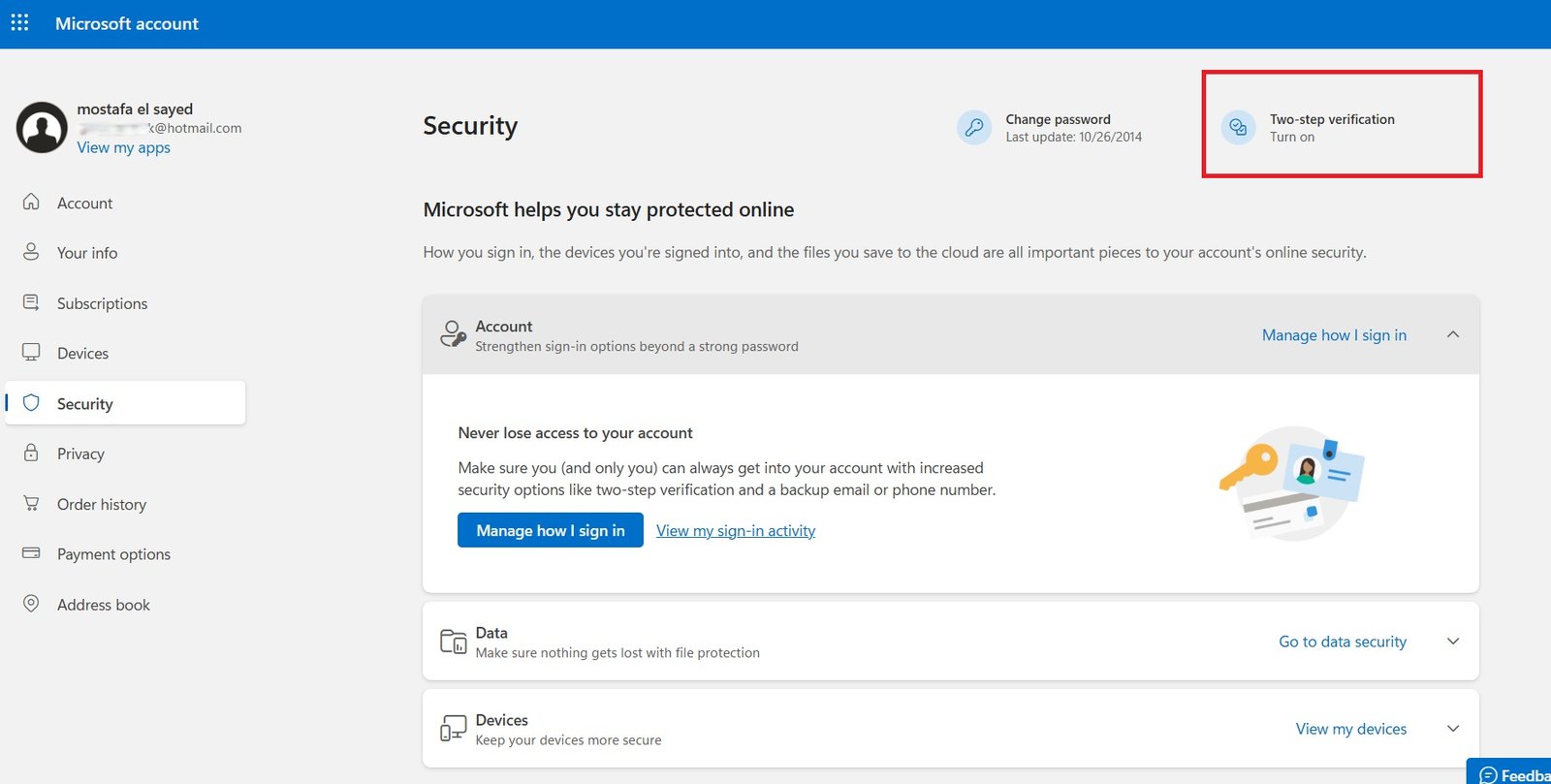Viewport: 1551px width, 784px height.
Task: Open View my sign-in activity link
Action: (736, 530)
